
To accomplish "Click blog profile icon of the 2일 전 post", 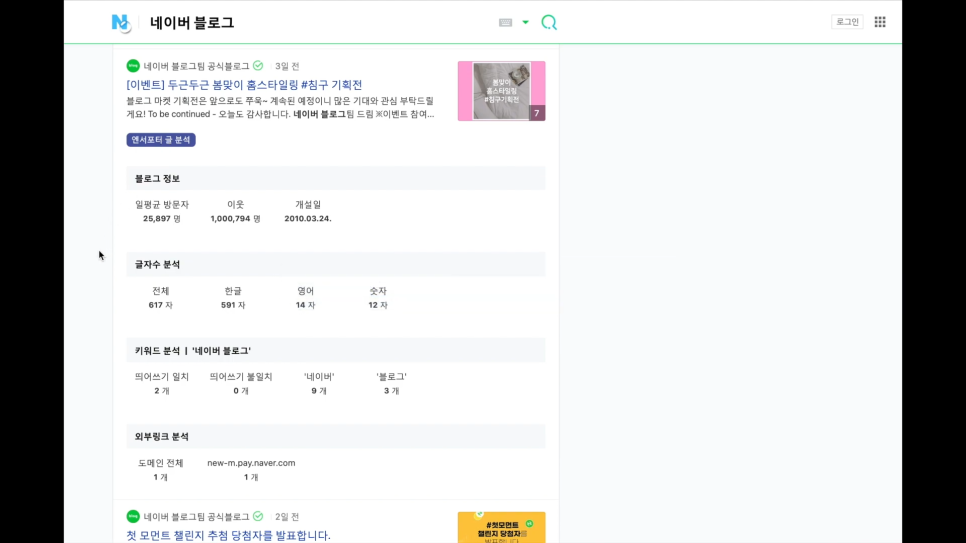I will point(133,516).
